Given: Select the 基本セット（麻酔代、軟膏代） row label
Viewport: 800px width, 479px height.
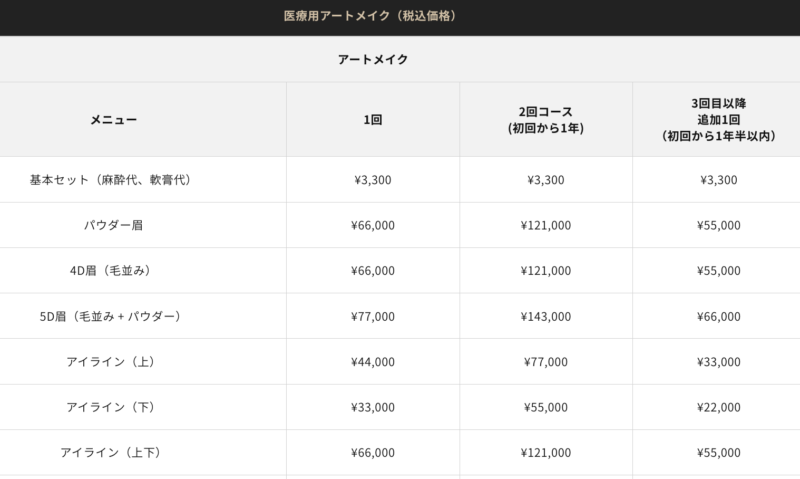Looking at the screenshot, I should [x=110, y=180].
